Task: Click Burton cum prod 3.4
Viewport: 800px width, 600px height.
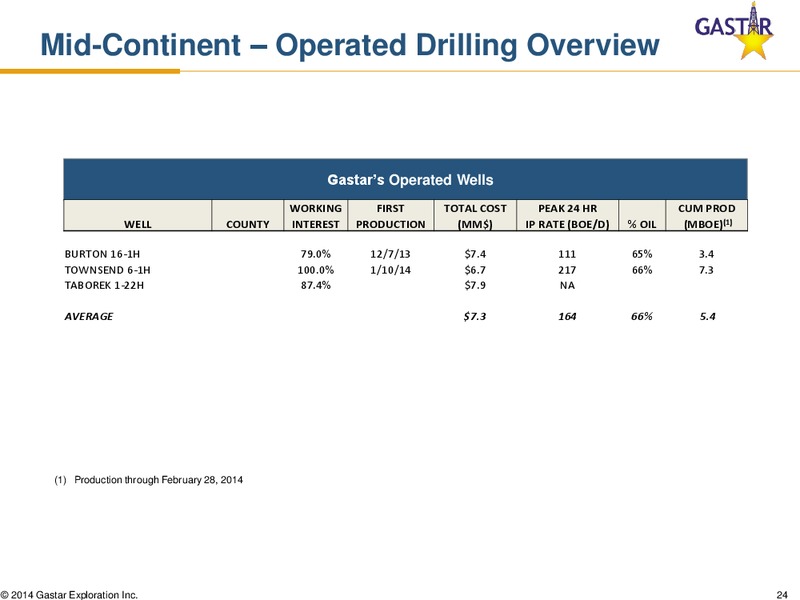Action: click(x=707, y=254)
